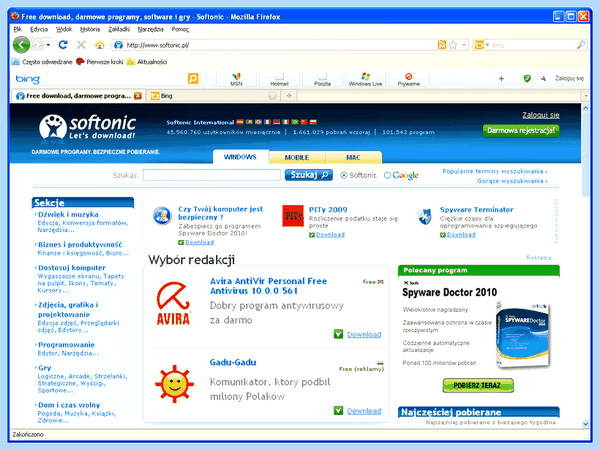
Task: Open Windows Live from the Bing toolbar
Action: 365,79
